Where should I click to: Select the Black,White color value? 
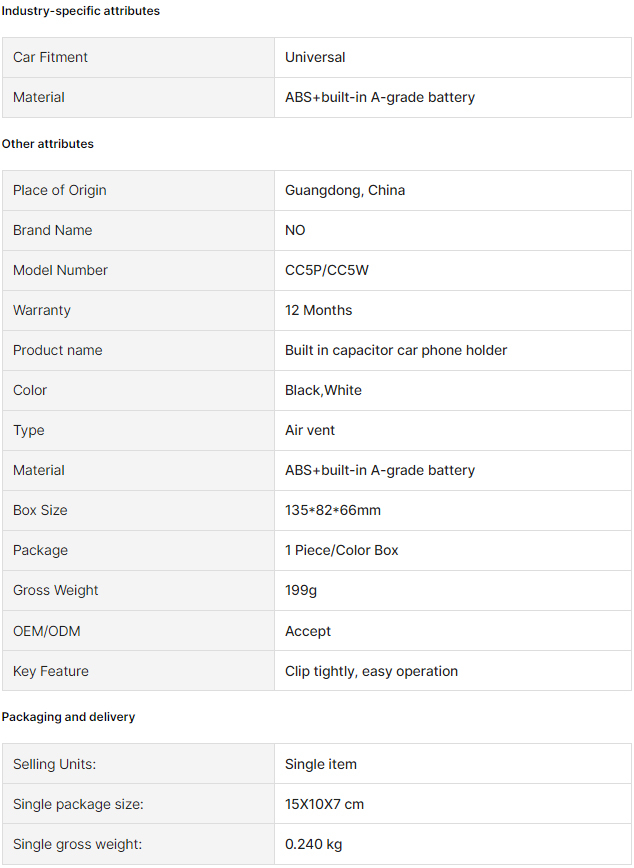pyautogui.click(x=323, y=390)
